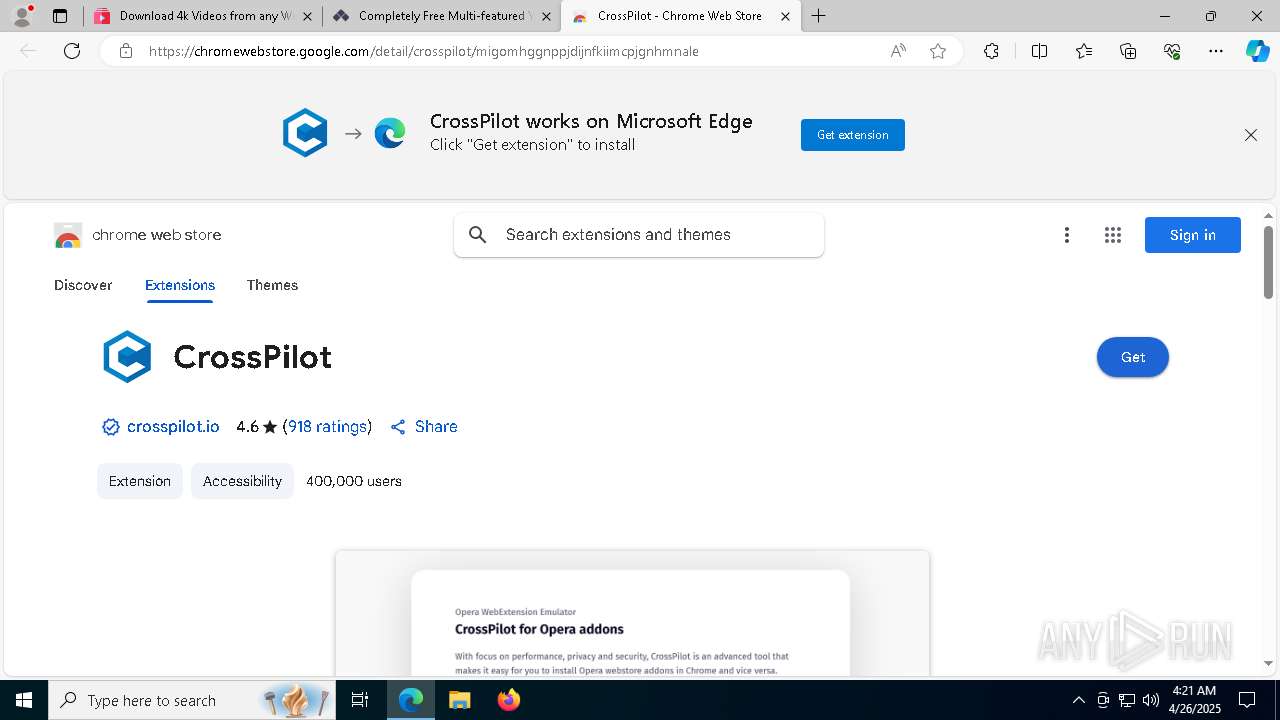The height and width of the screenshot is (720, 1280).
Task: Go to Chrome Web Store home logo
Action: (x=138, y=235)
